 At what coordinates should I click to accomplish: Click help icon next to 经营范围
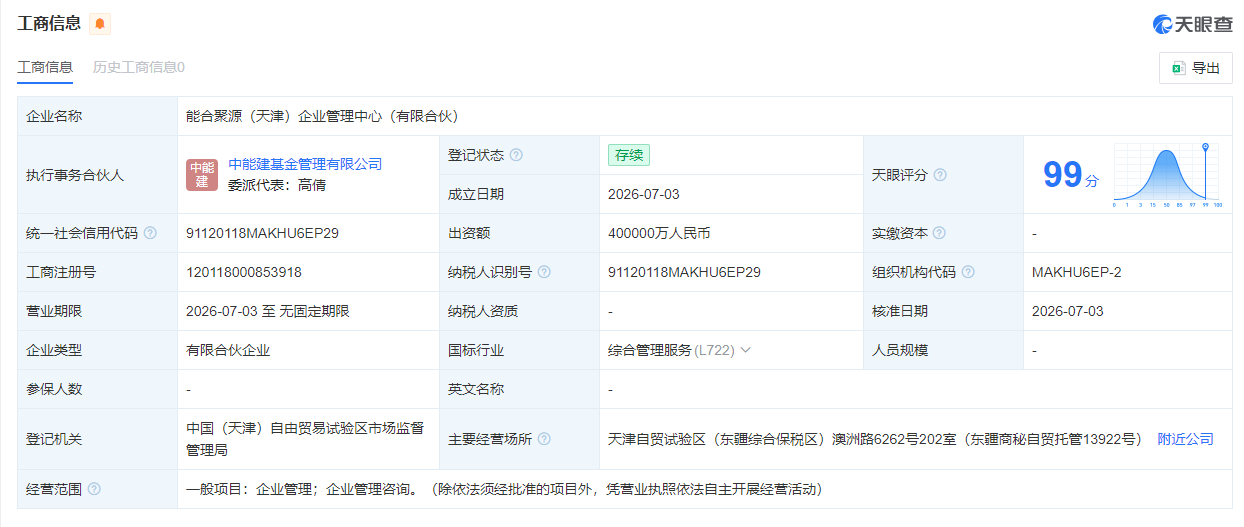pos(94,489)
